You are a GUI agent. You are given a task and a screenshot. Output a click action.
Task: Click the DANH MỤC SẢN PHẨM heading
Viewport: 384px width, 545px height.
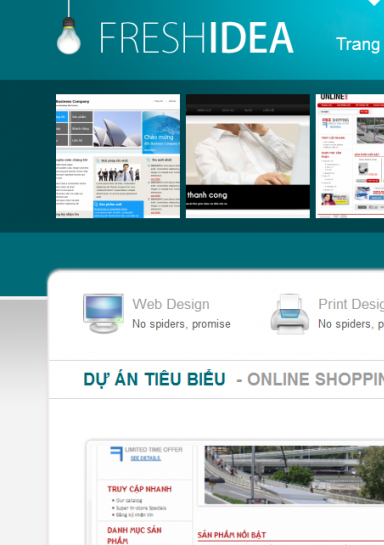134,535
